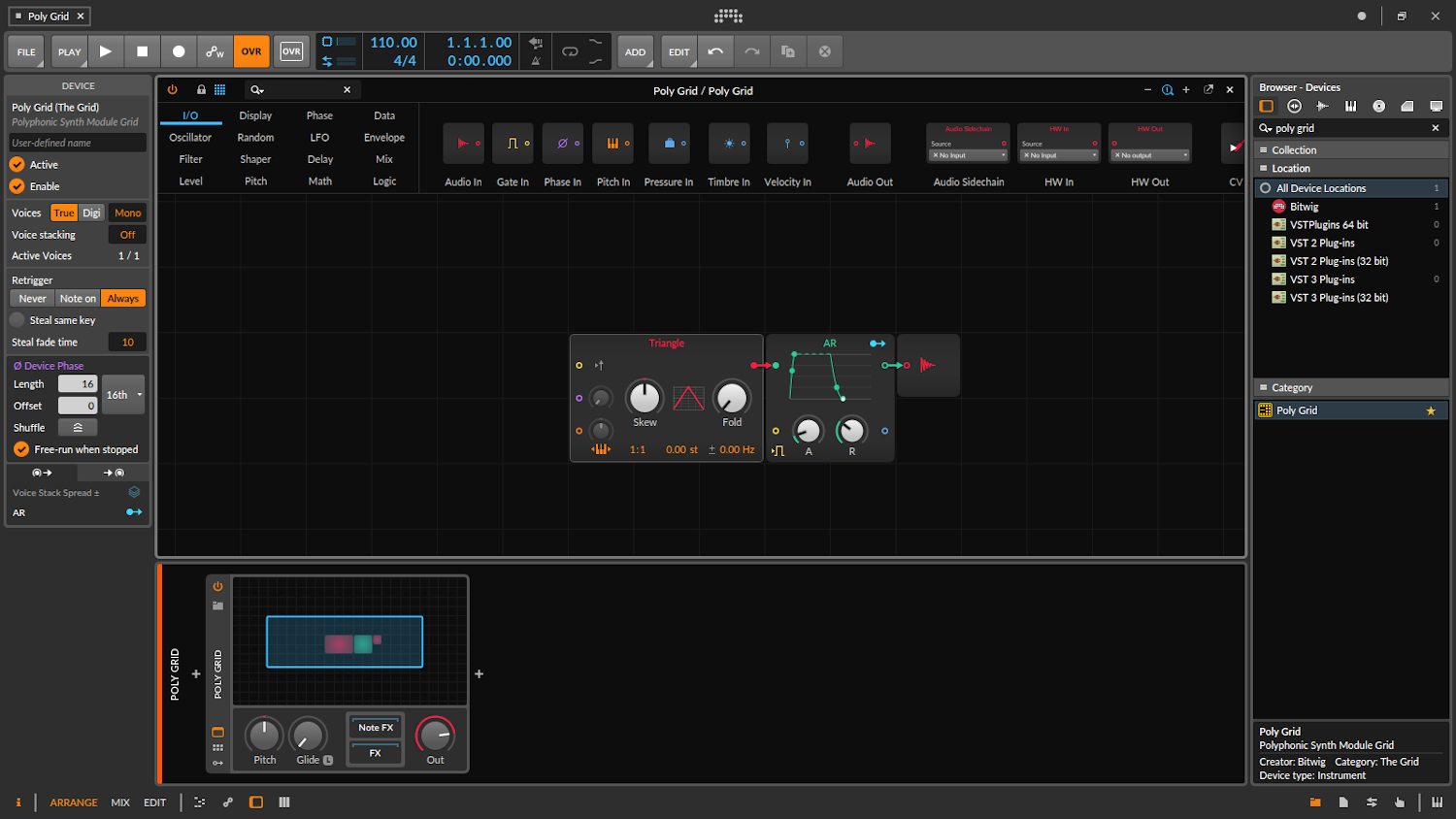Toggle the metronome icon

point(536,61)
